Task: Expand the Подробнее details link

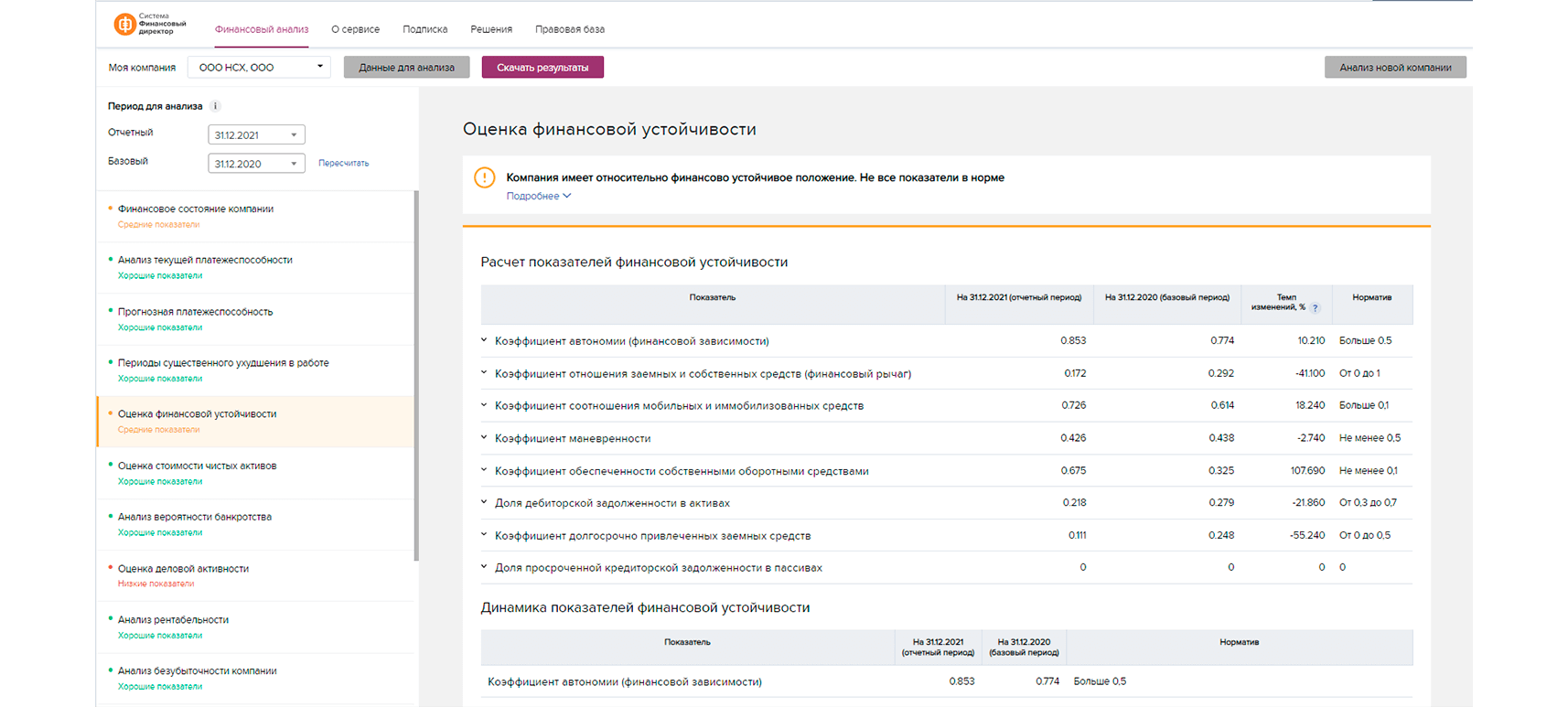Action: coord(538,196)
